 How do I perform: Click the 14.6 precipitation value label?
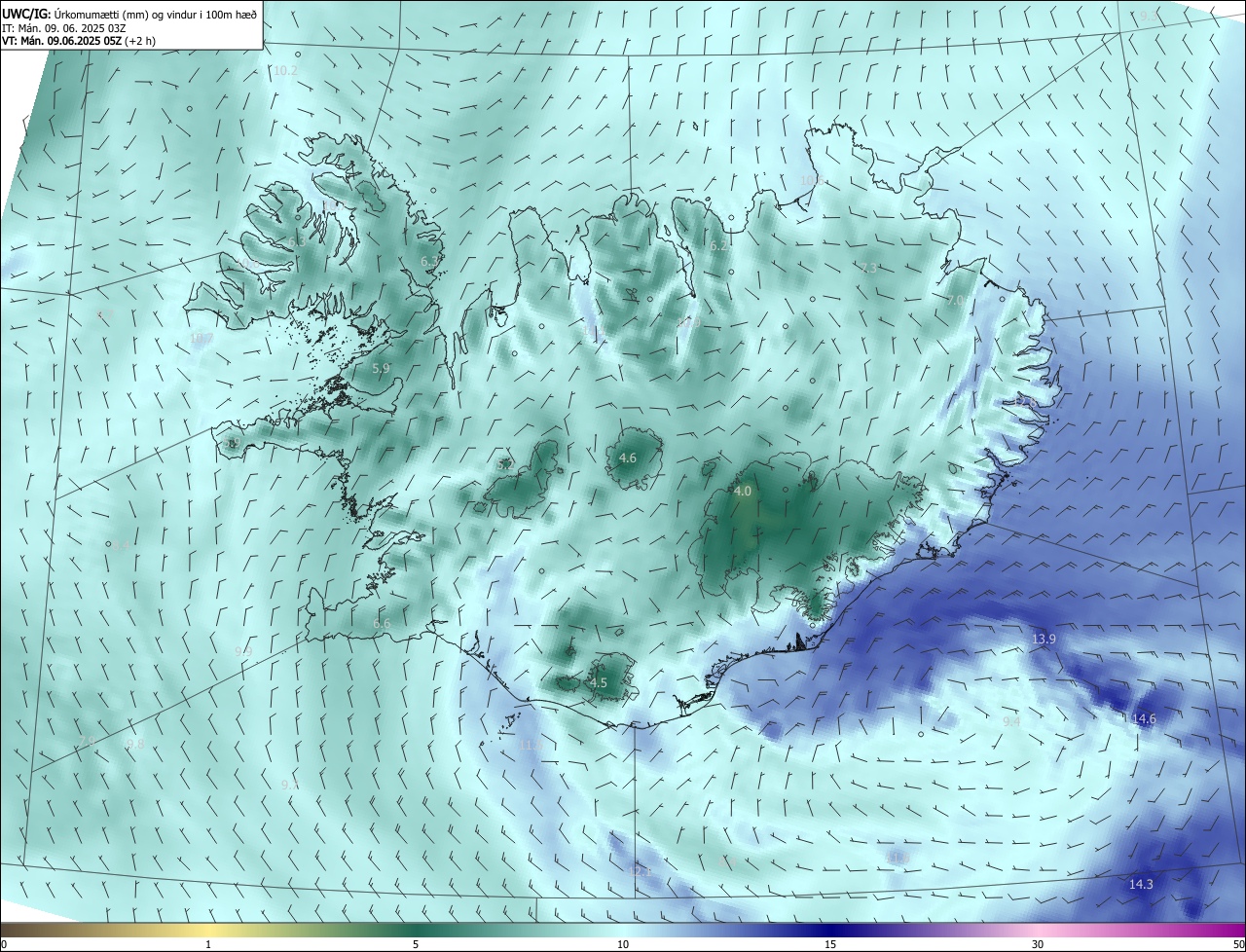(1144, 719)
